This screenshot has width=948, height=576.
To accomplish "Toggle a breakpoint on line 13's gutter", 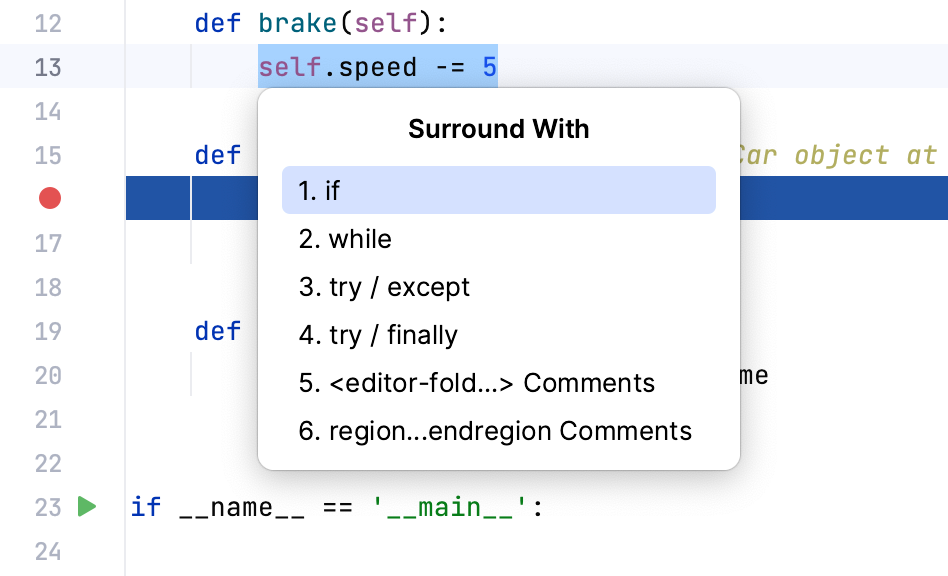I will (49, 67).
